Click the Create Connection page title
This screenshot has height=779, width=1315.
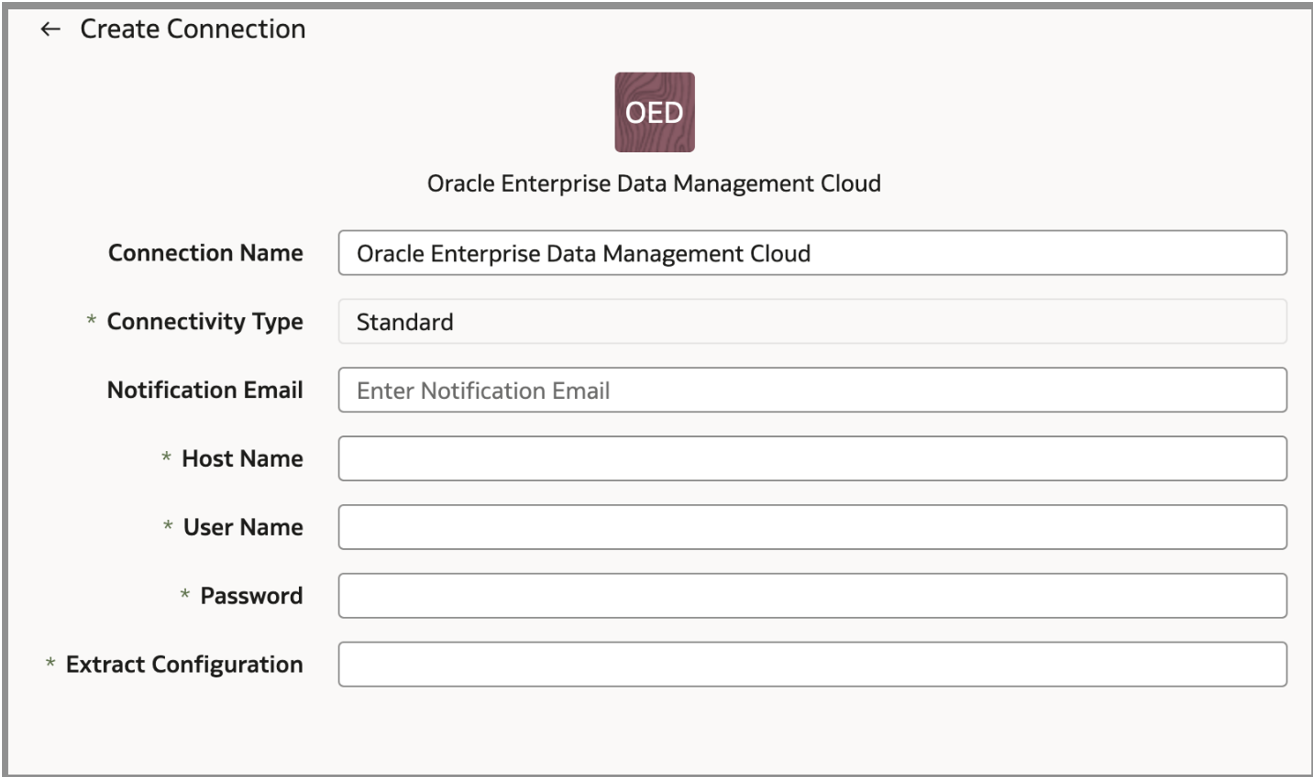(193, 30)
